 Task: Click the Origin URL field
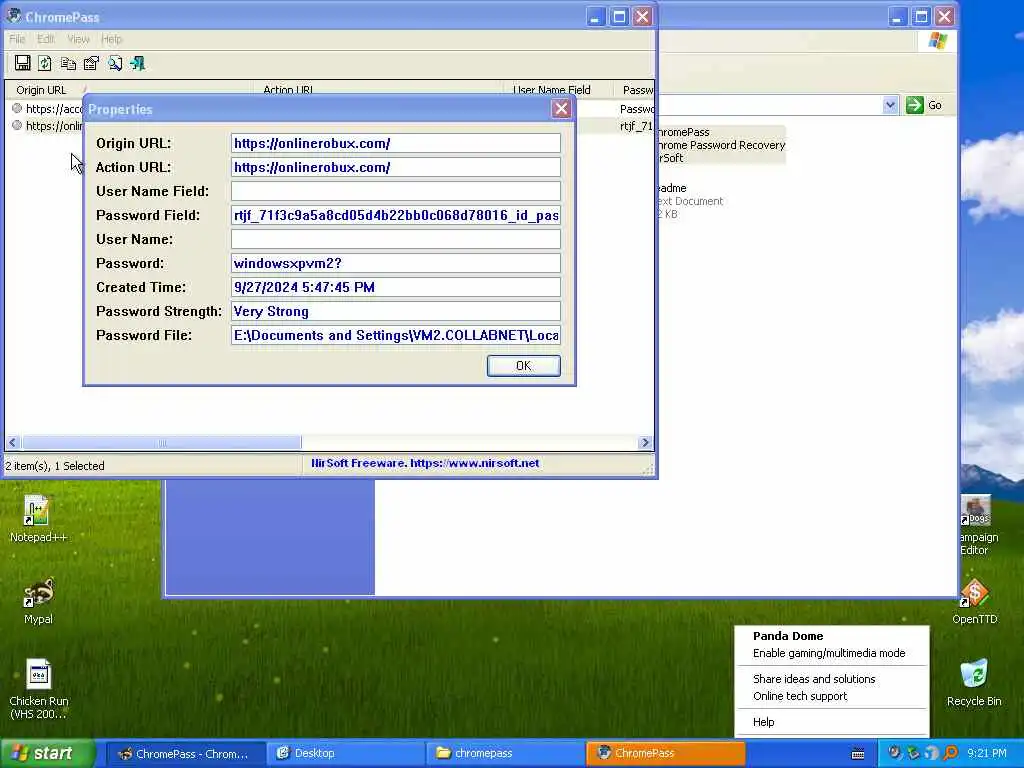[396, 144]
